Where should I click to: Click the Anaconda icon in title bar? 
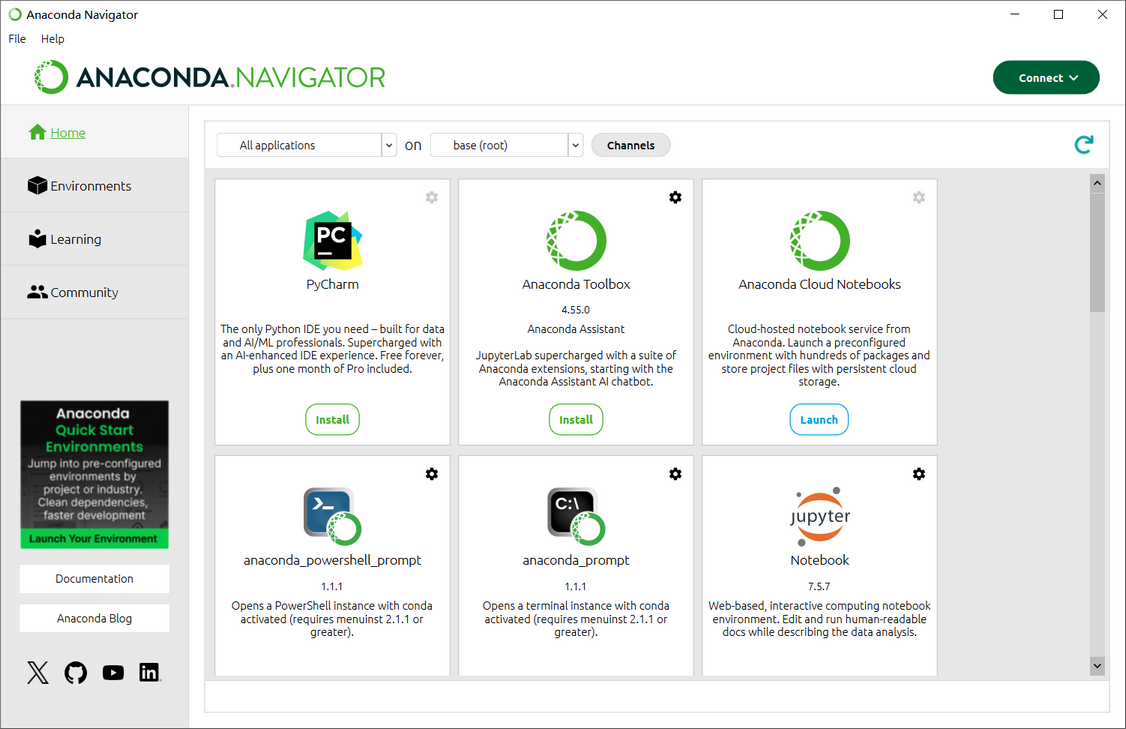pyautogui.click(x=14, y=14)
